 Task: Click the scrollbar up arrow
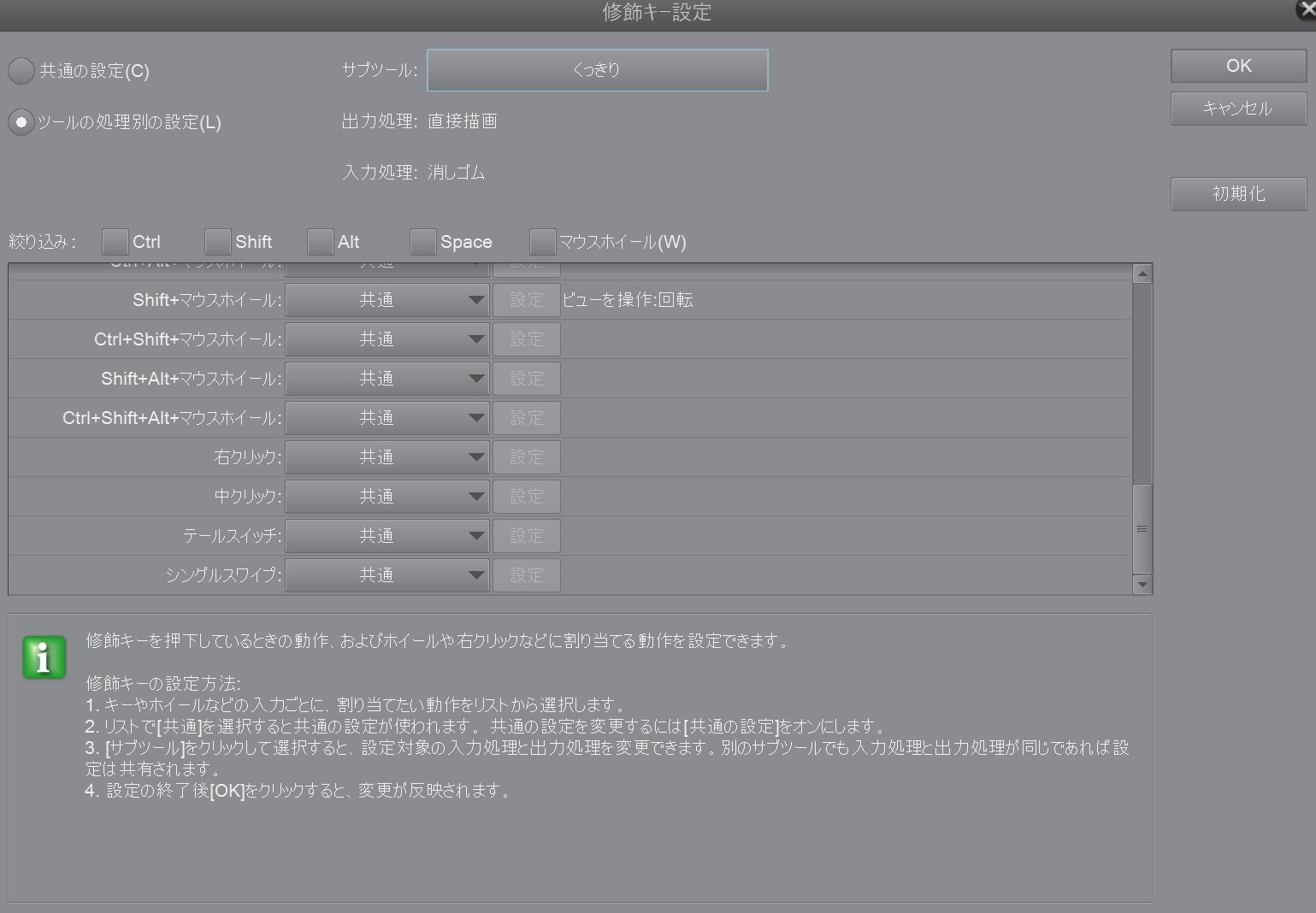click(1142, 274)
